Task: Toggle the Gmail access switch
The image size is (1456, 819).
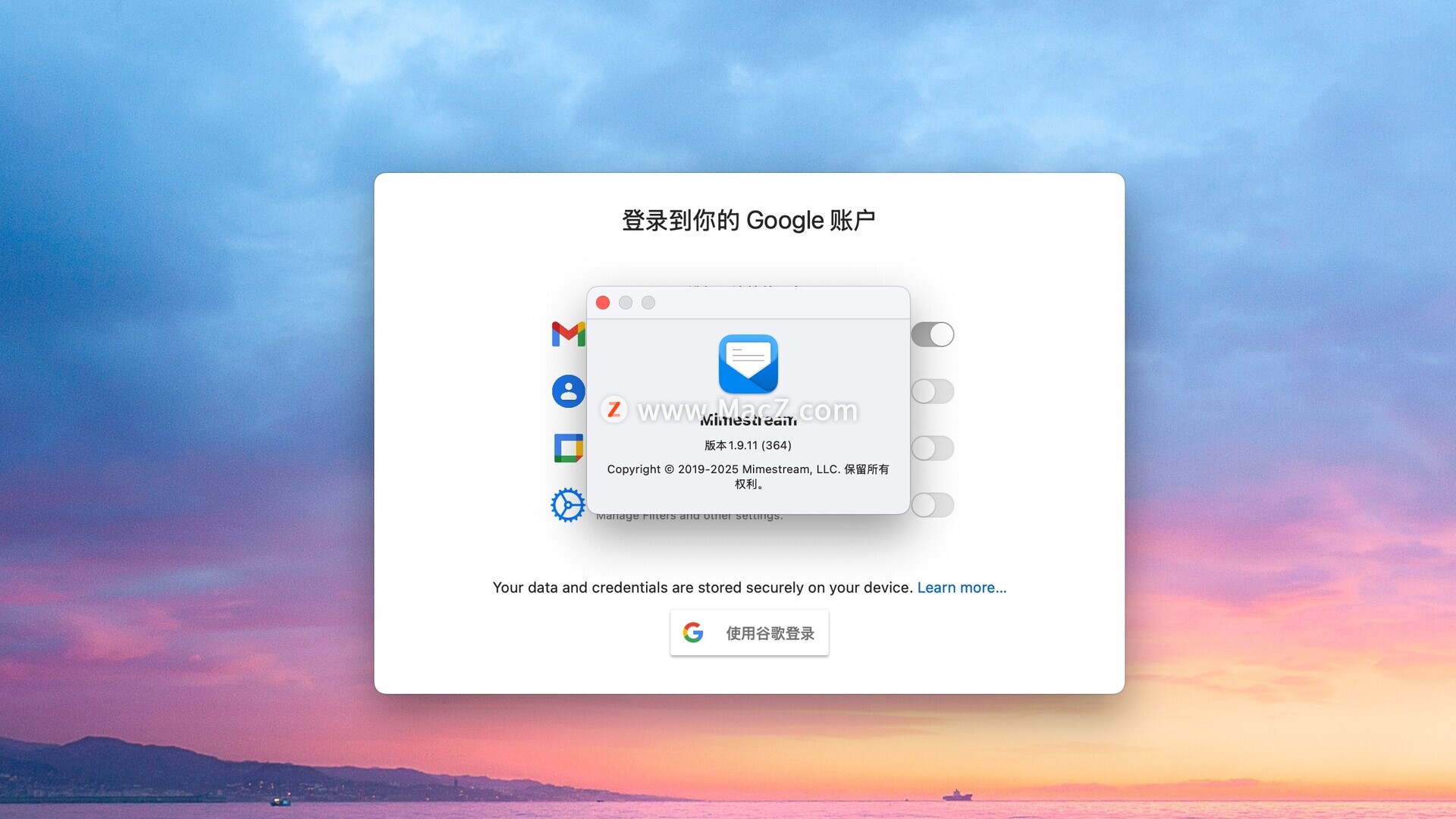Action: [932, 334]
